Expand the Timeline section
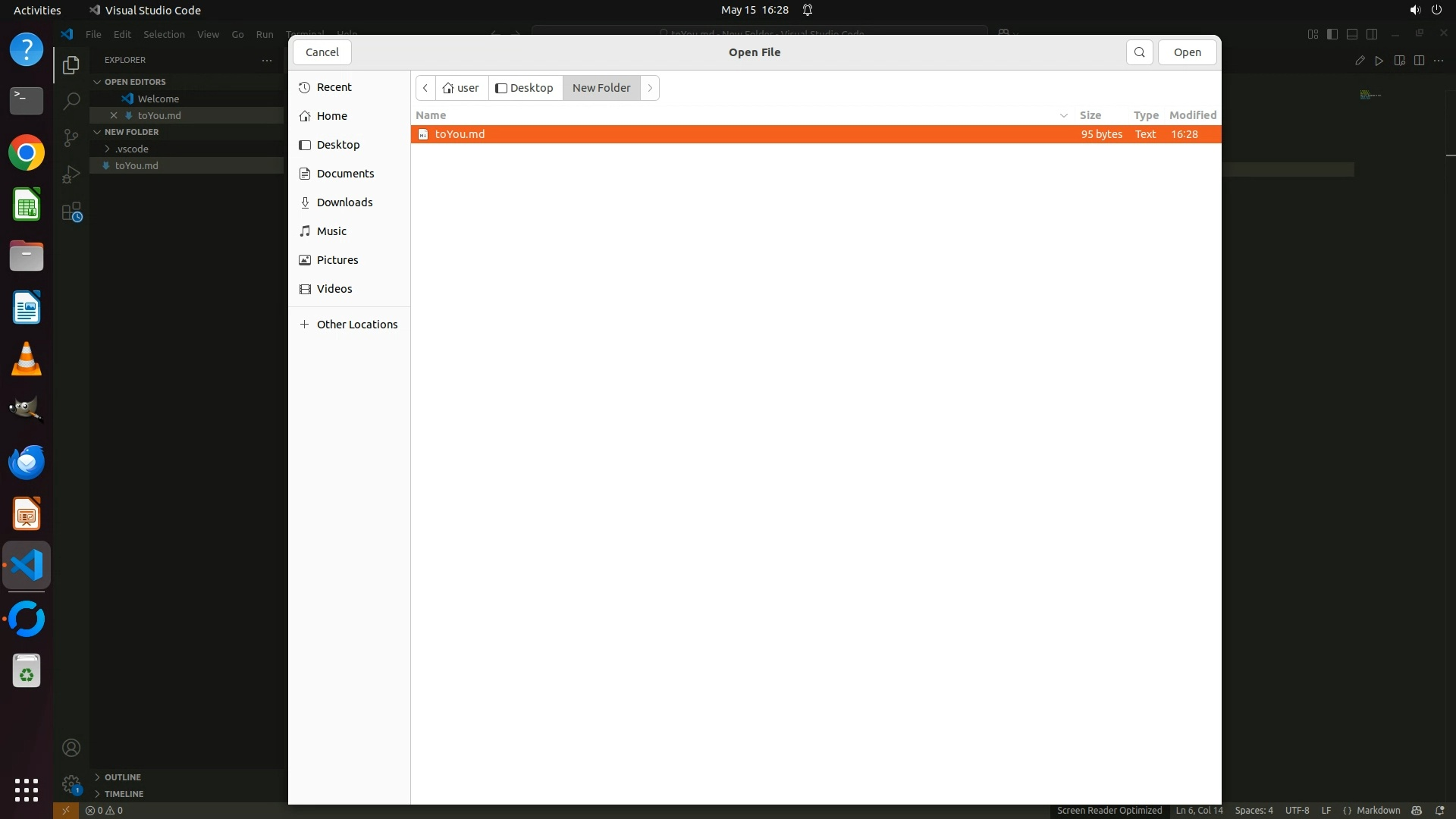 (x=124, y=794)
